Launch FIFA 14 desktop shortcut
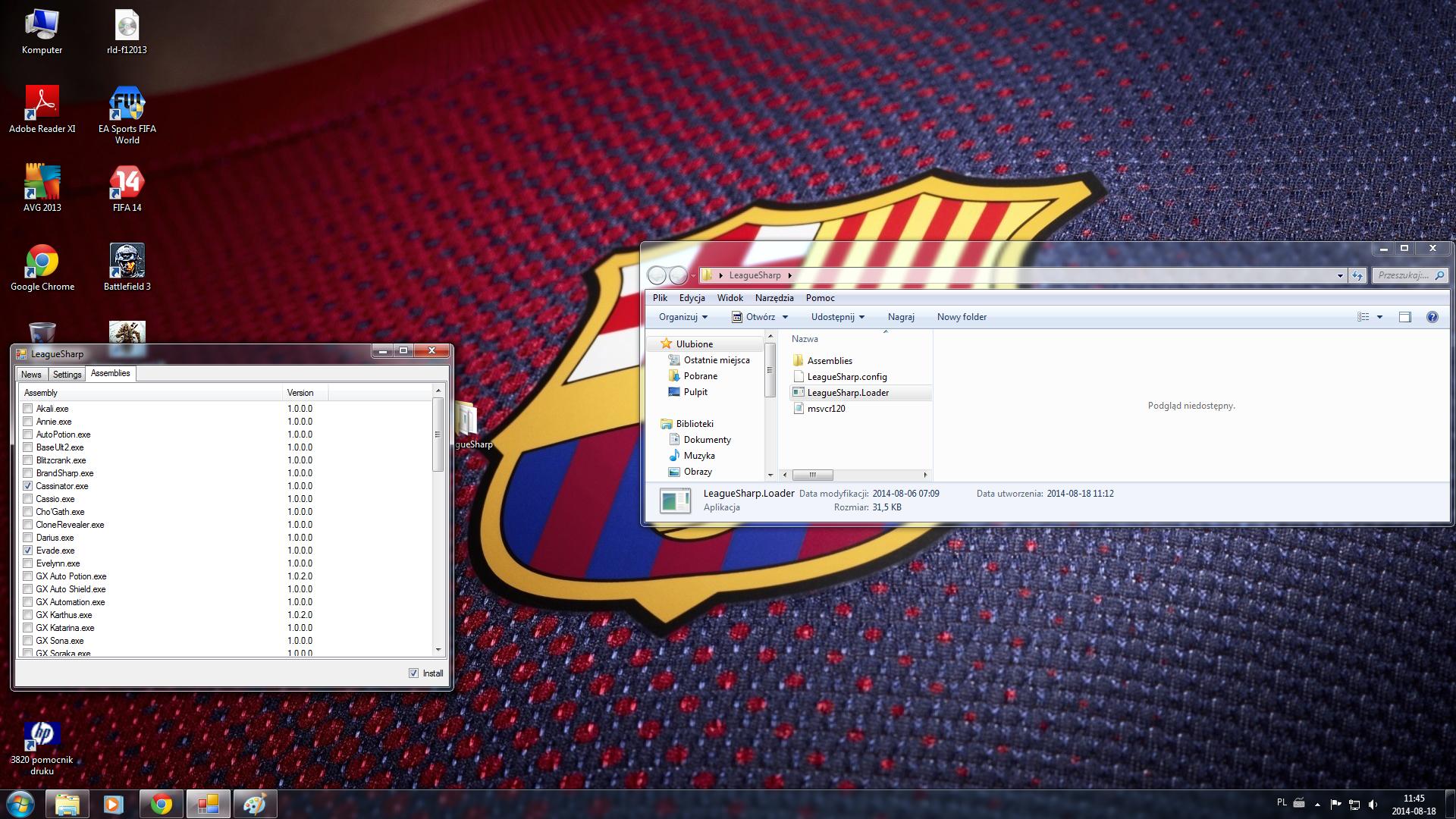The height and width of the screenshot is (819, 1456). (127, 188)
